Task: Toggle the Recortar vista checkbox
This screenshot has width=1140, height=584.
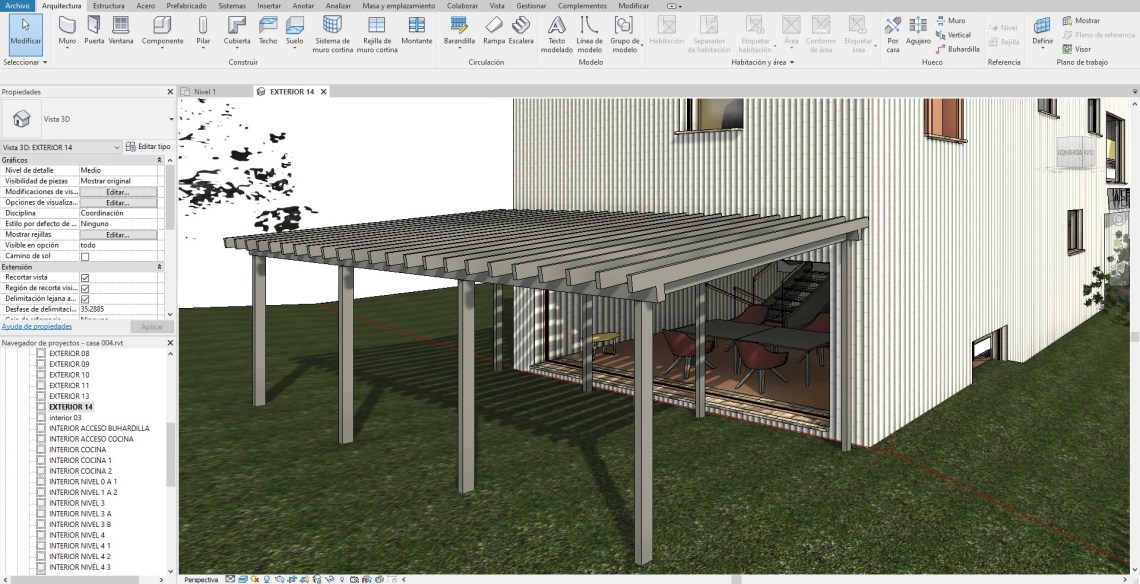Action: click(85, 277)
